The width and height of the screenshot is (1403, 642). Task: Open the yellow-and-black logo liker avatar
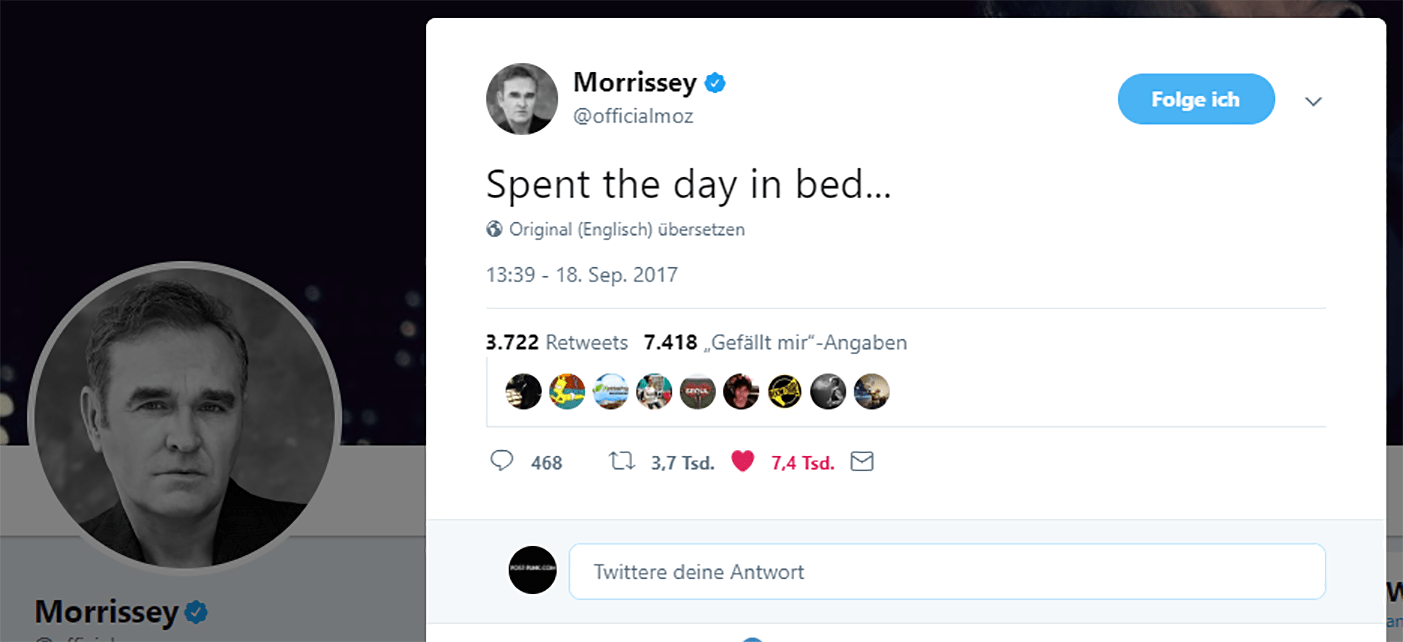785,391
